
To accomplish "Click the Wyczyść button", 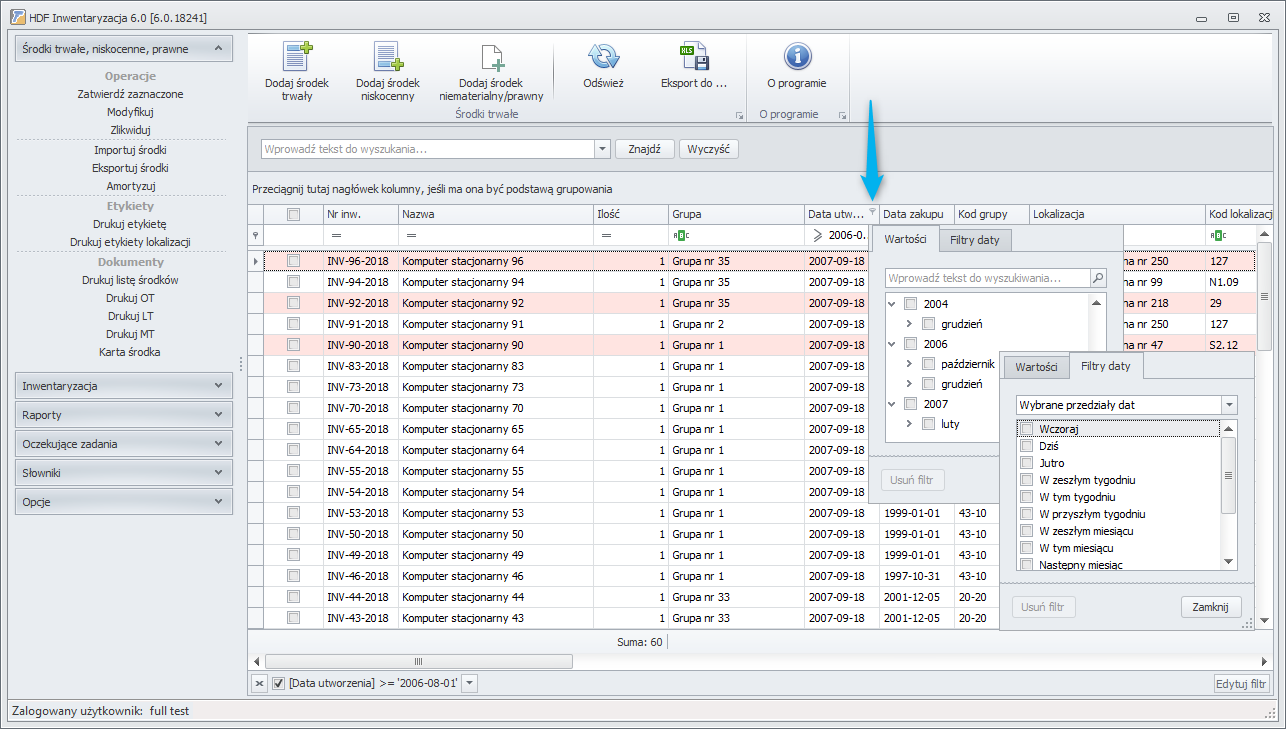I will pyautogui.click(x=709, y=149).
